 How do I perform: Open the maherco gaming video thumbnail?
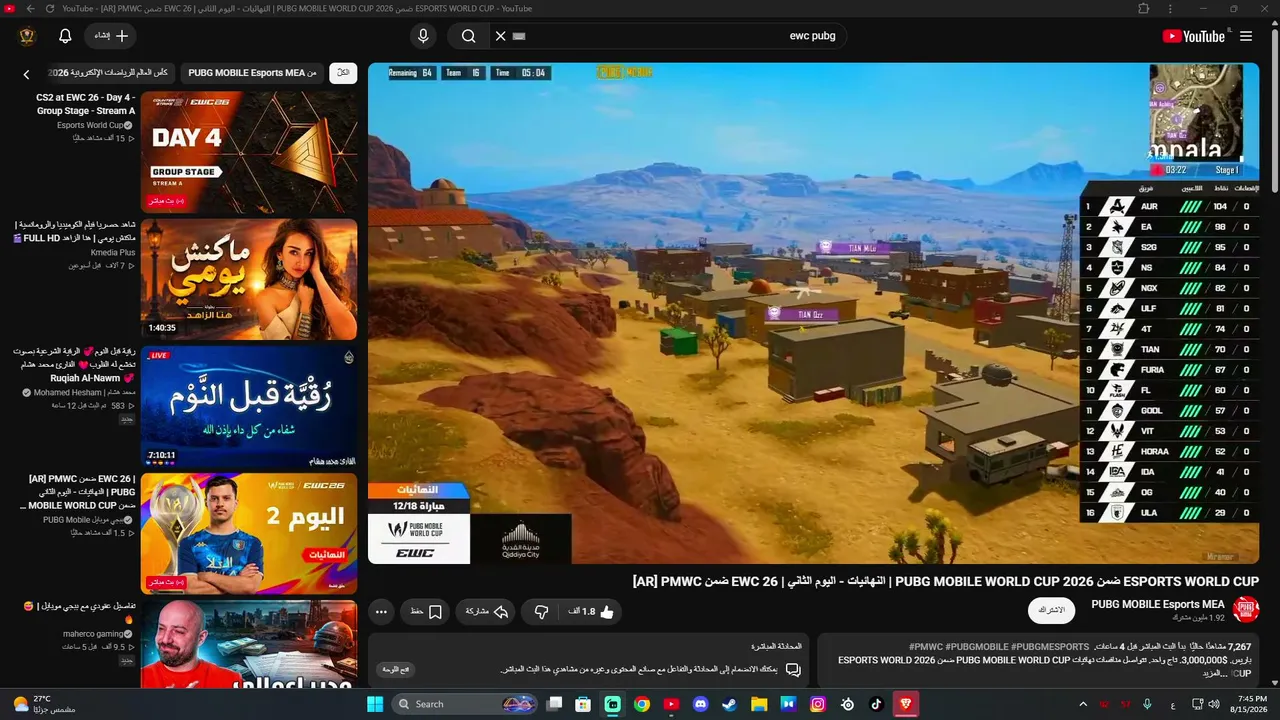click(249, 645)
